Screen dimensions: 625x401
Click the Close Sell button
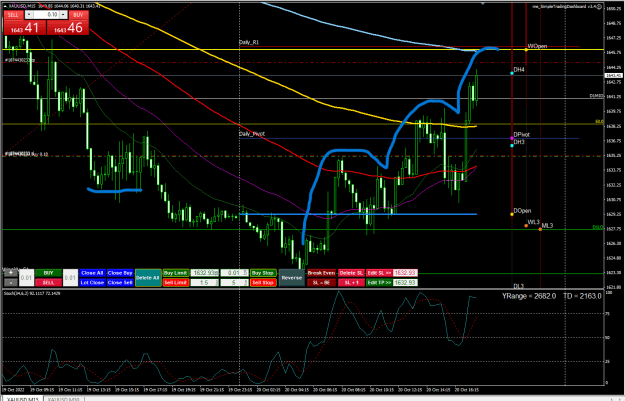click(120, 282)
